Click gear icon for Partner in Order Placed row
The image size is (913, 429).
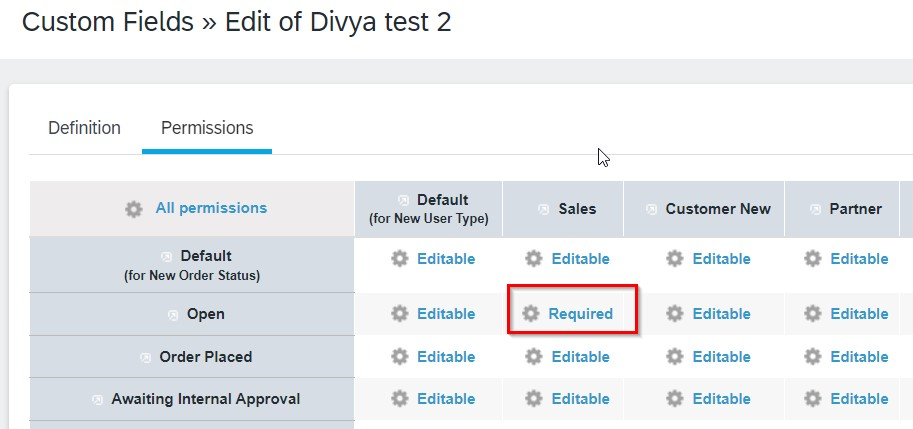pos(812,356)
